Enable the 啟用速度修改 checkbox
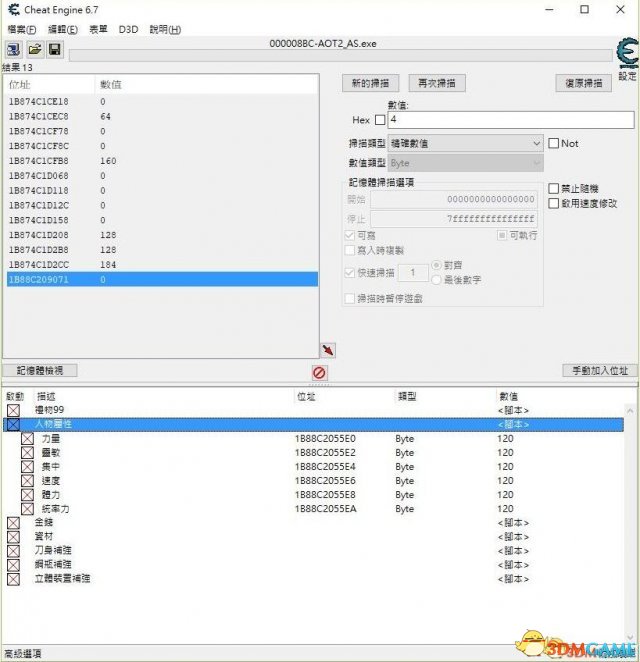The height and width of the screenshot is (662, 640). tap(553, 203)
